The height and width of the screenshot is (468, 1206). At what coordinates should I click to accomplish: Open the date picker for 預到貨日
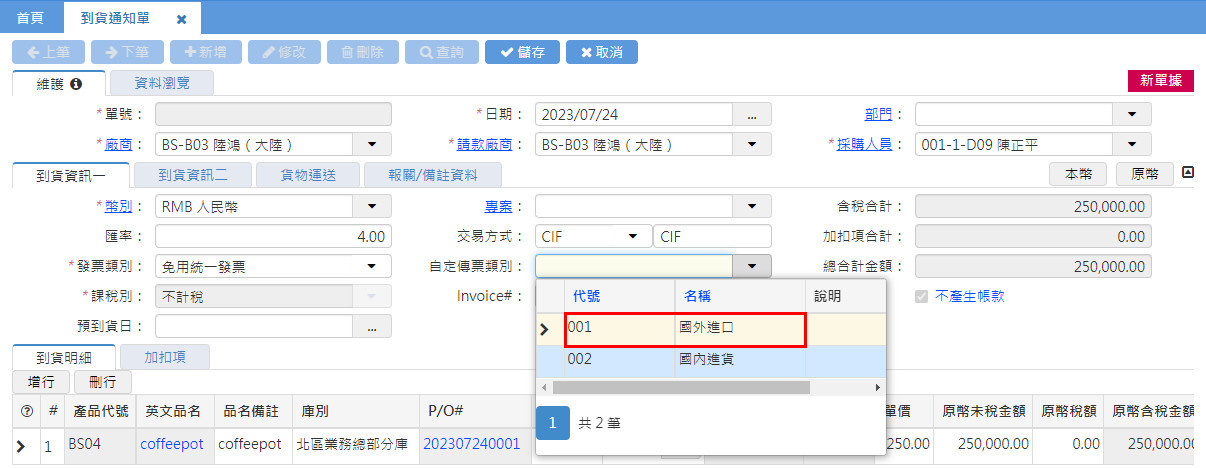(x=372, y=327)
